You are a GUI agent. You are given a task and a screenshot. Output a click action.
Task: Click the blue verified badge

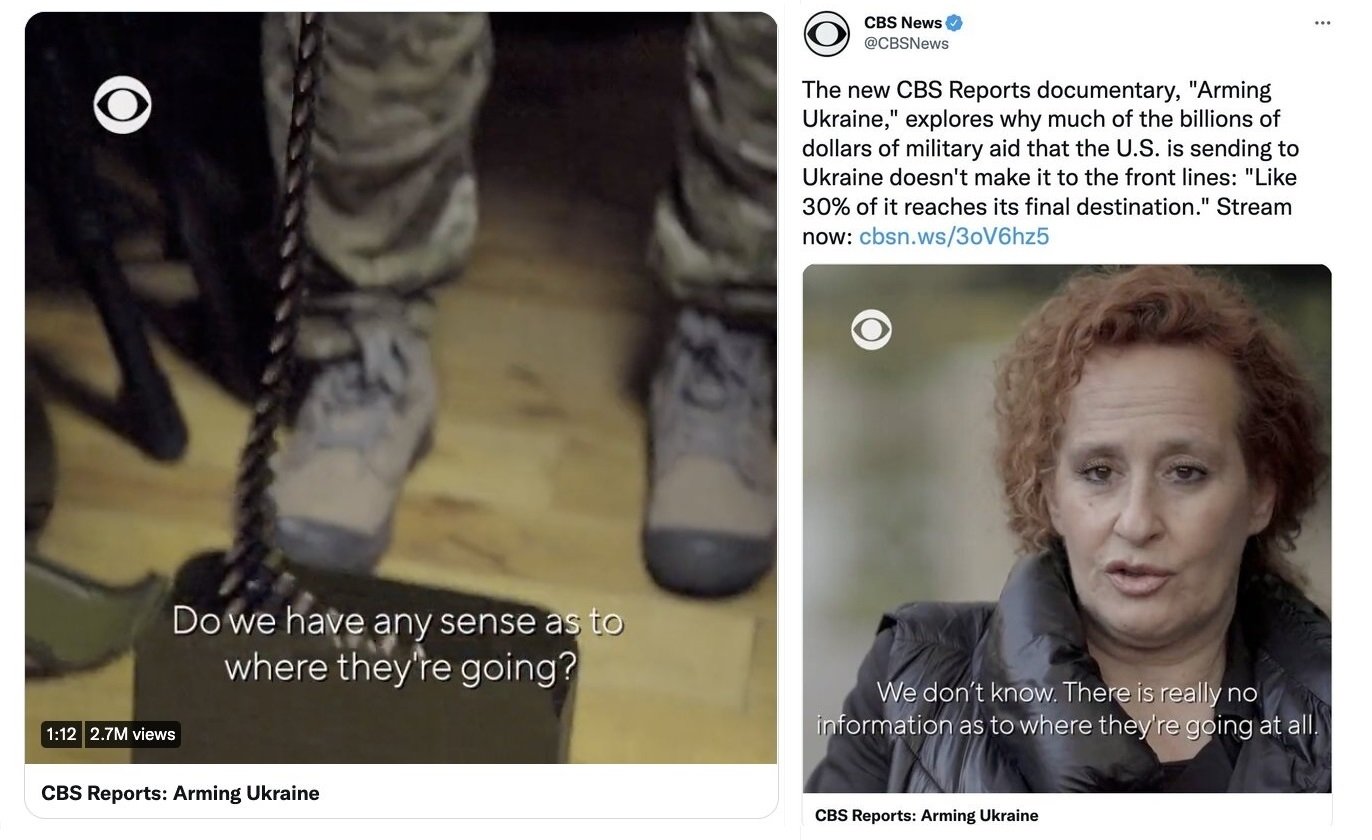coord(954,23)
